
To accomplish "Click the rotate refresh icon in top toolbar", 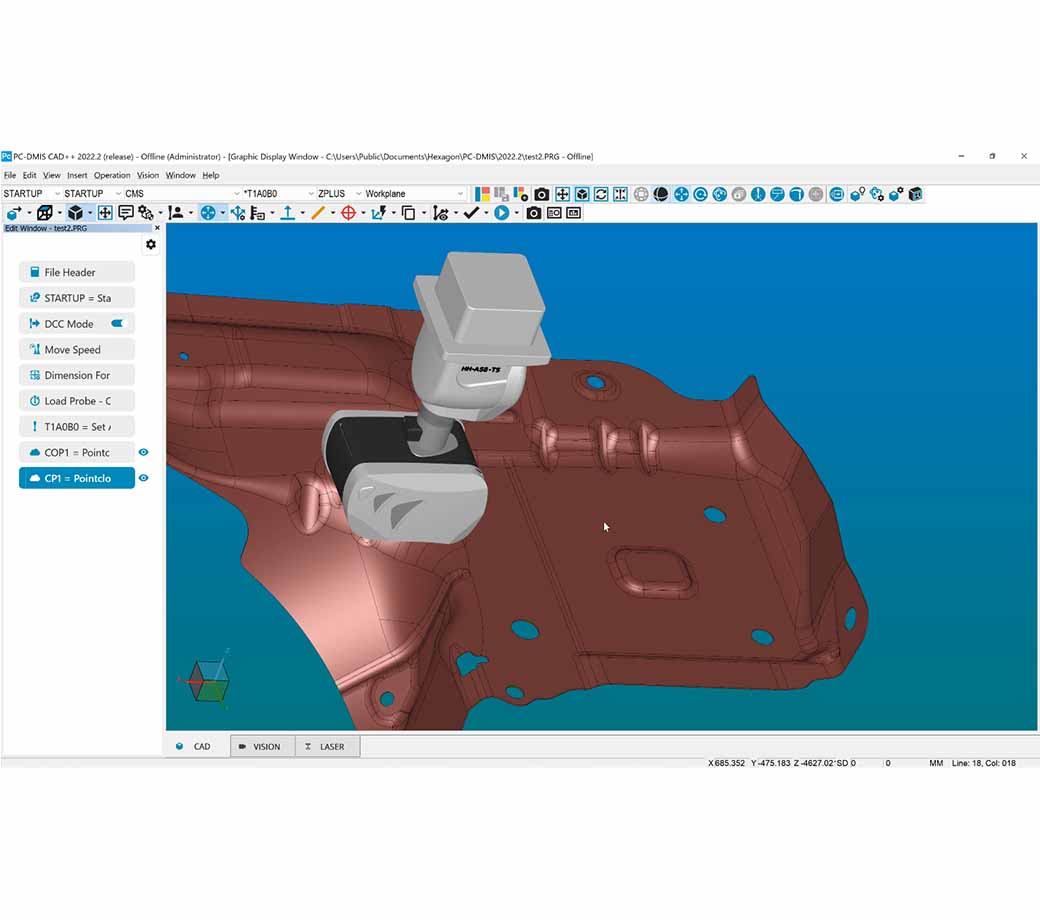I will pyautogui.click(x=601, y=194).
